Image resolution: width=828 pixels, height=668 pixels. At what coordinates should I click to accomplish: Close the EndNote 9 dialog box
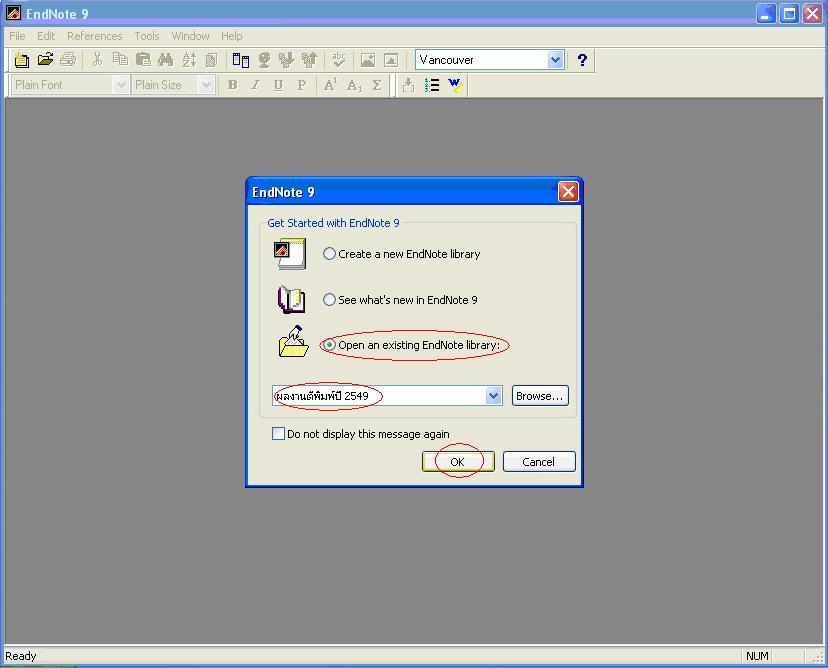568,192
